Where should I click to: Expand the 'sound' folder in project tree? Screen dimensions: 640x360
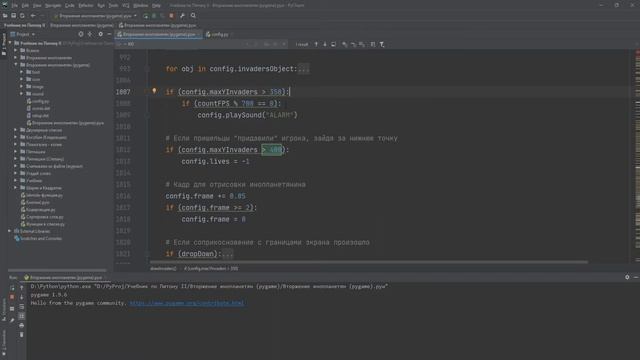point(22,94)
